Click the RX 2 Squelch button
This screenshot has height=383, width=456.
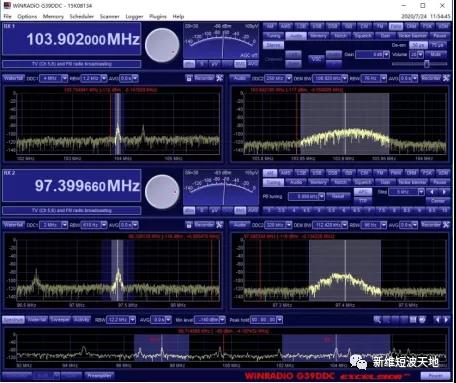[363, 182]
